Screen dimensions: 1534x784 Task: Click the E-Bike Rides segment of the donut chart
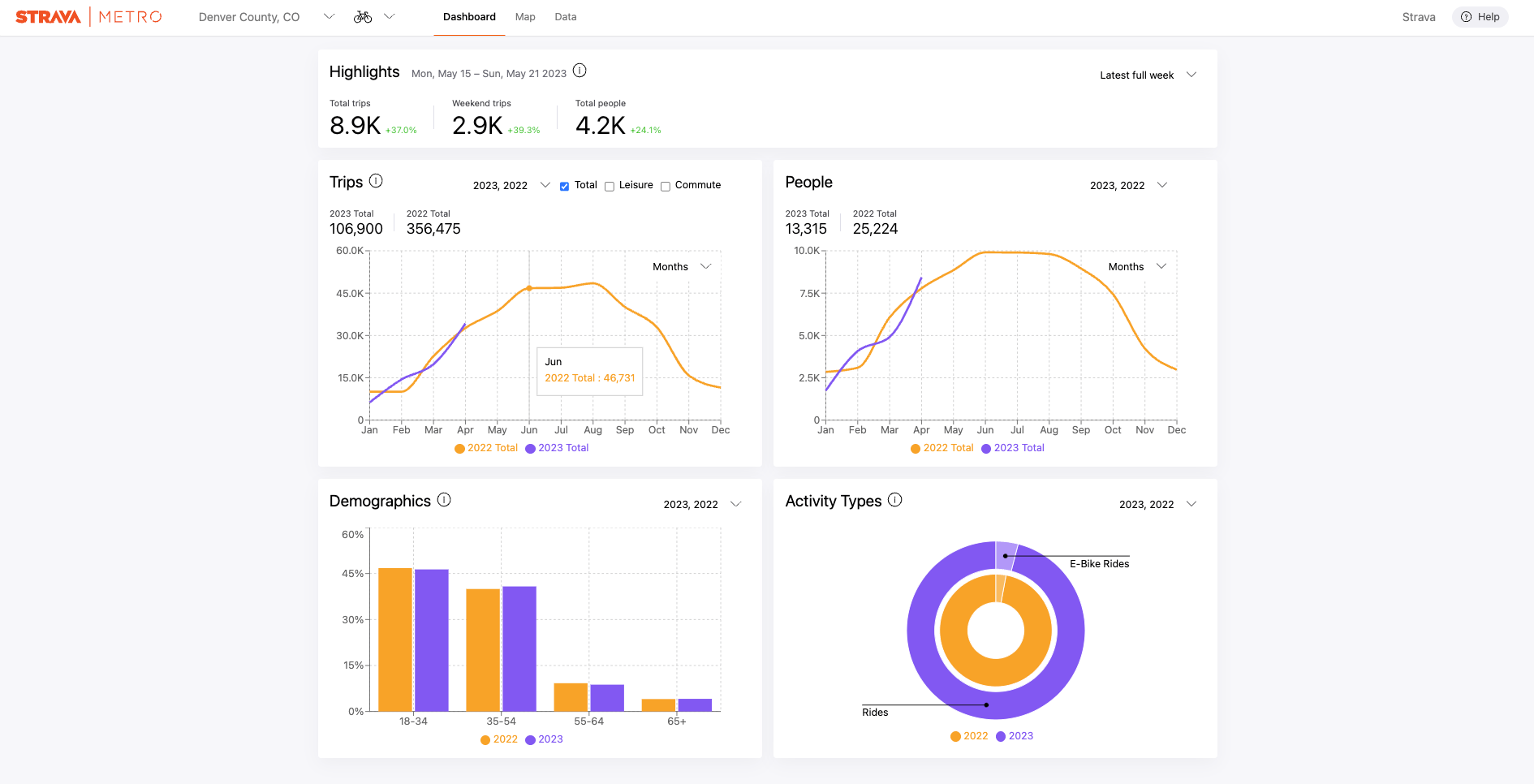point(1005,555)
